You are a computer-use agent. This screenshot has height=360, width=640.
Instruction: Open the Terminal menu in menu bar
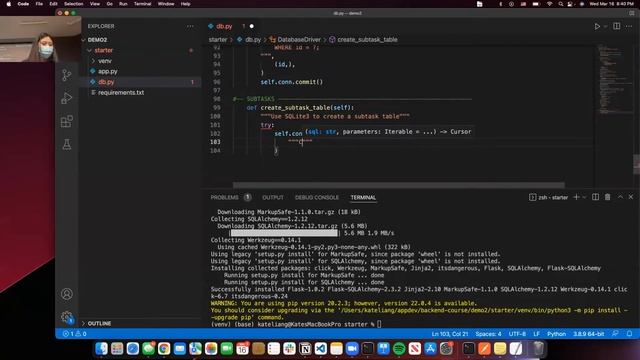click(142, 4)
